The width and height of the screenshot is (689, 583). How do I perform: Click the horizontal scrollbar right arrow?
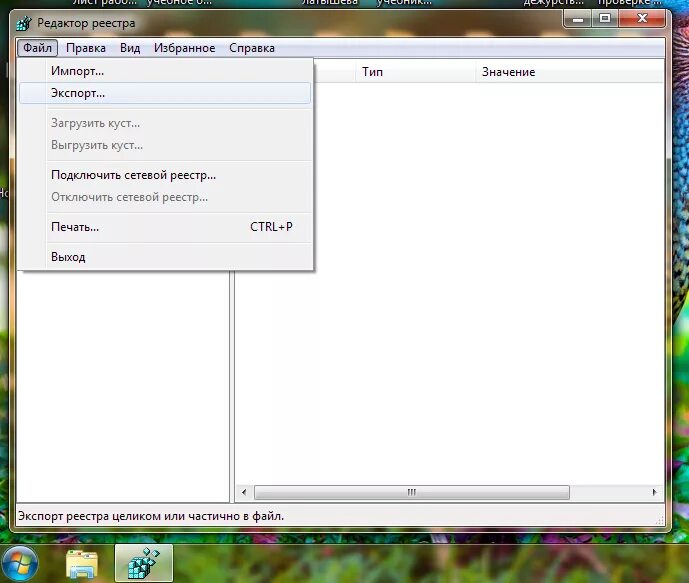654,492
